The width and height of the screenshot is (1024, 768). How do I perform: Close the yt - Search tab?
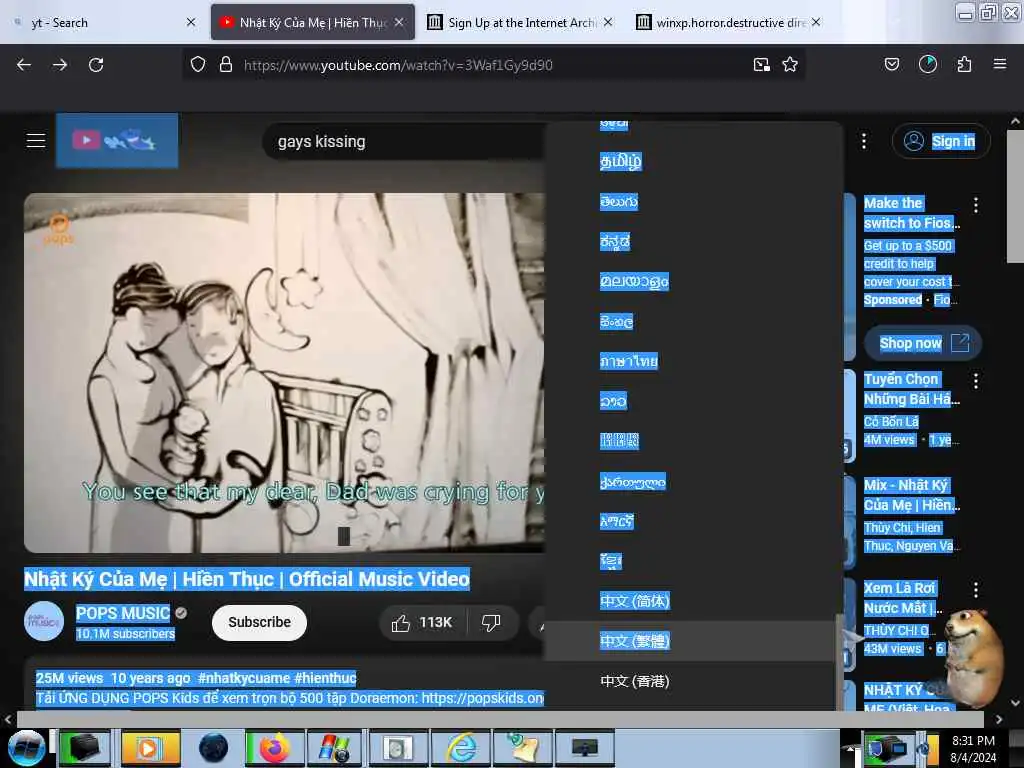point(191,22)
